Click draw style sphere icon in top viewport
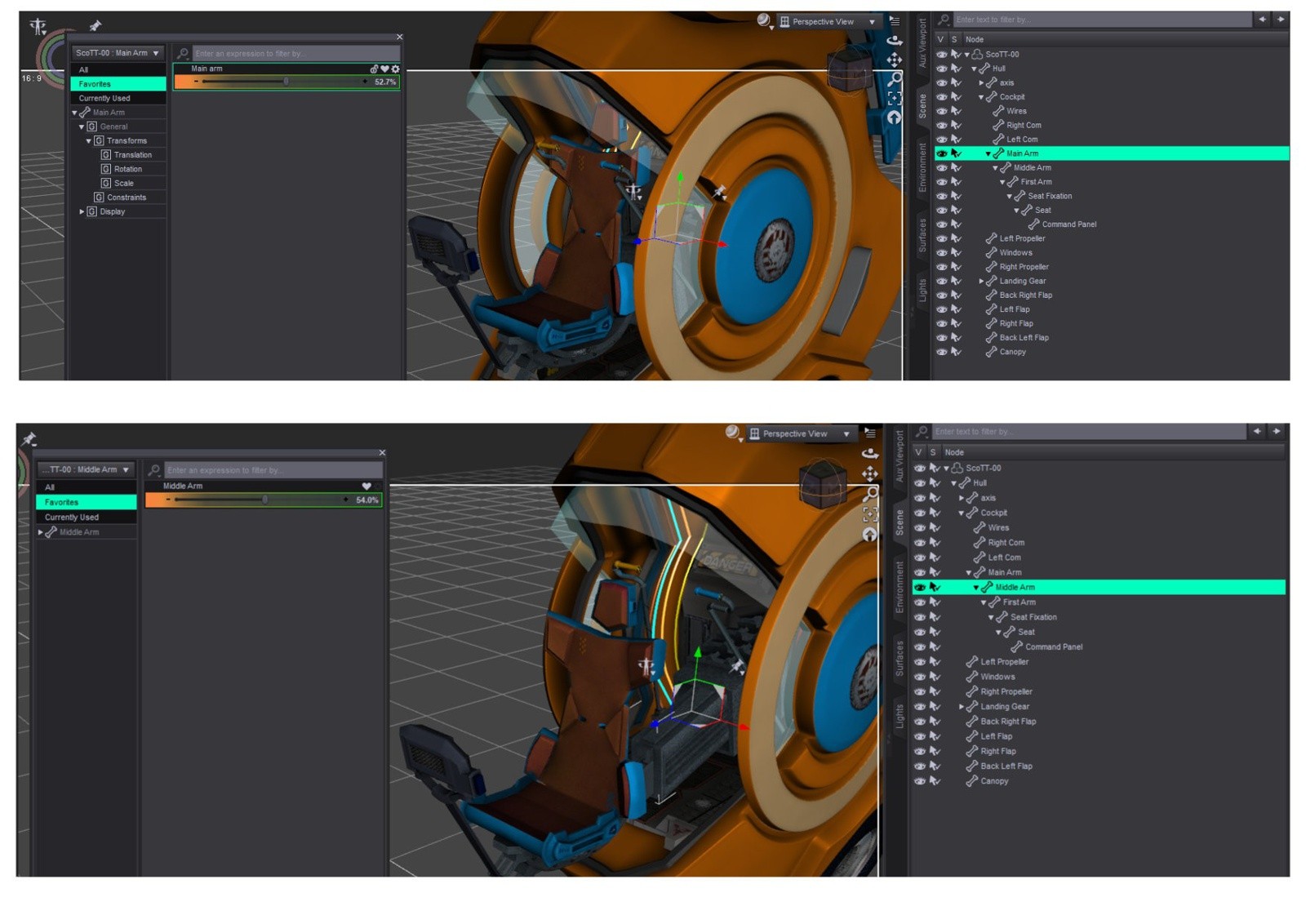 point(764,20)
